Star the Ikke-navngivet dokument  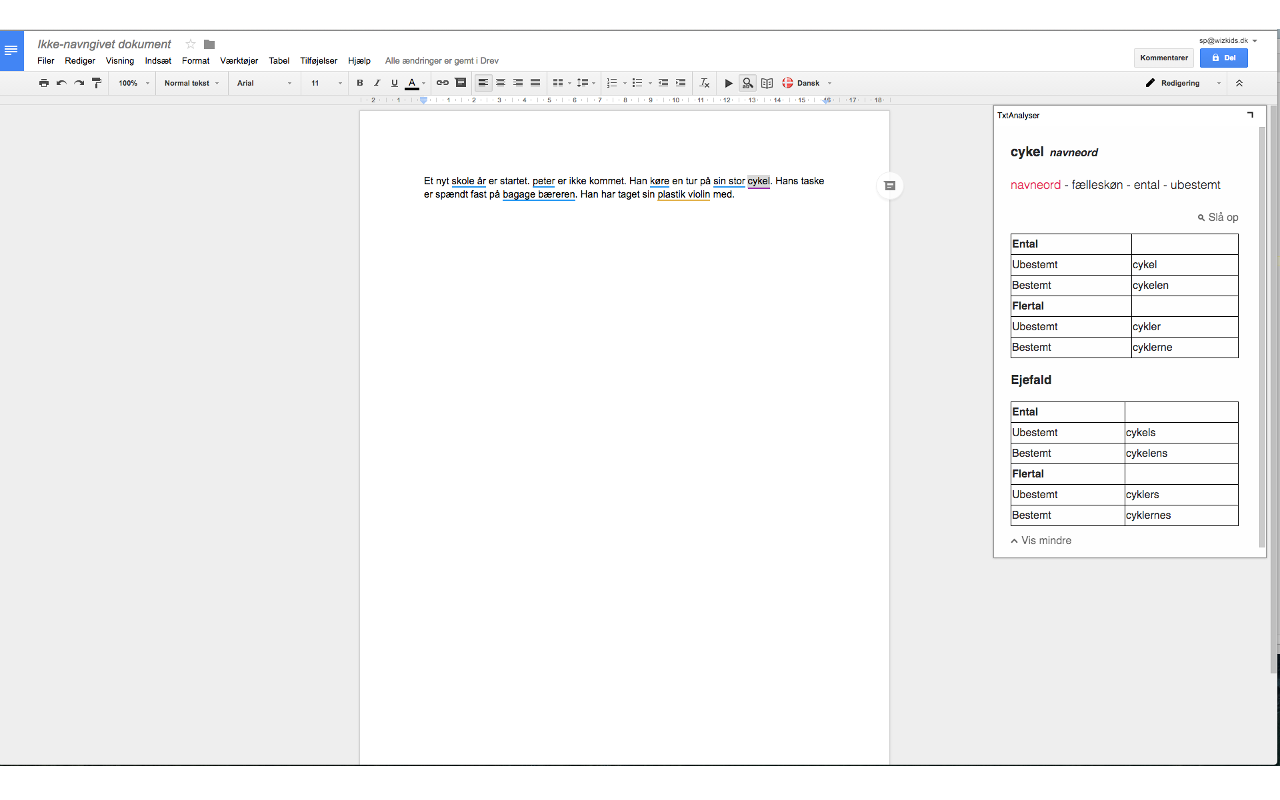[x=190, y=44]
